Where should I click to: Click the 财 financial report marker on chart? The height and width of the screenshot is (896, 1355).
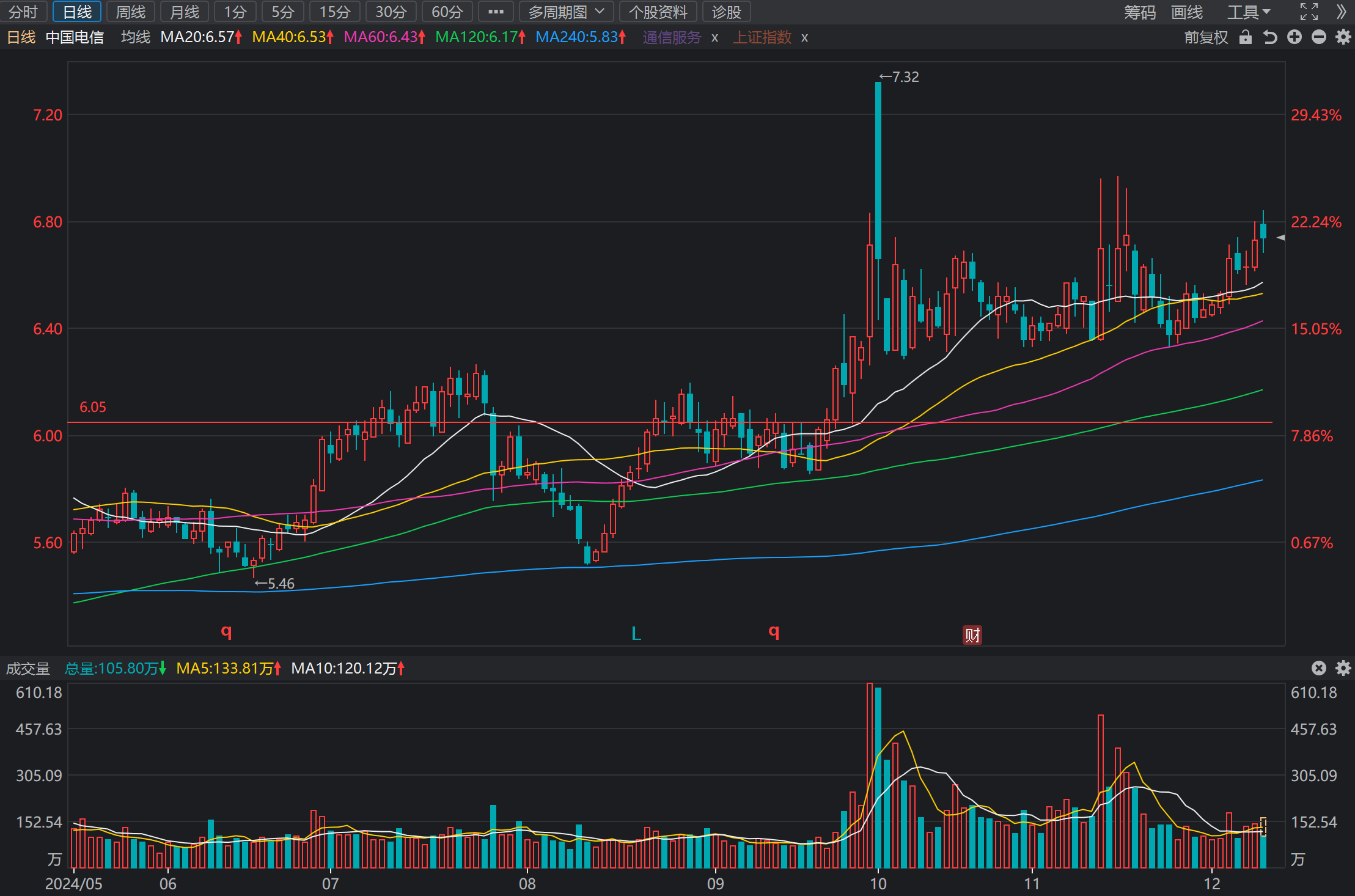tap(972, 635)
